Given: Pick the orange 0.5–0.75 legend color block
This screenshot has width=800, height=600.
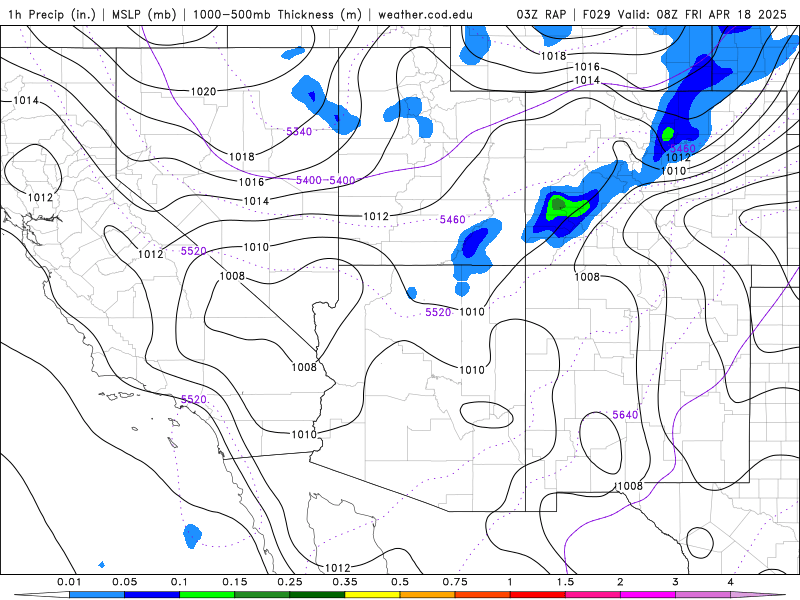Looking at the screenshot, I should click(x=428, y=595).
